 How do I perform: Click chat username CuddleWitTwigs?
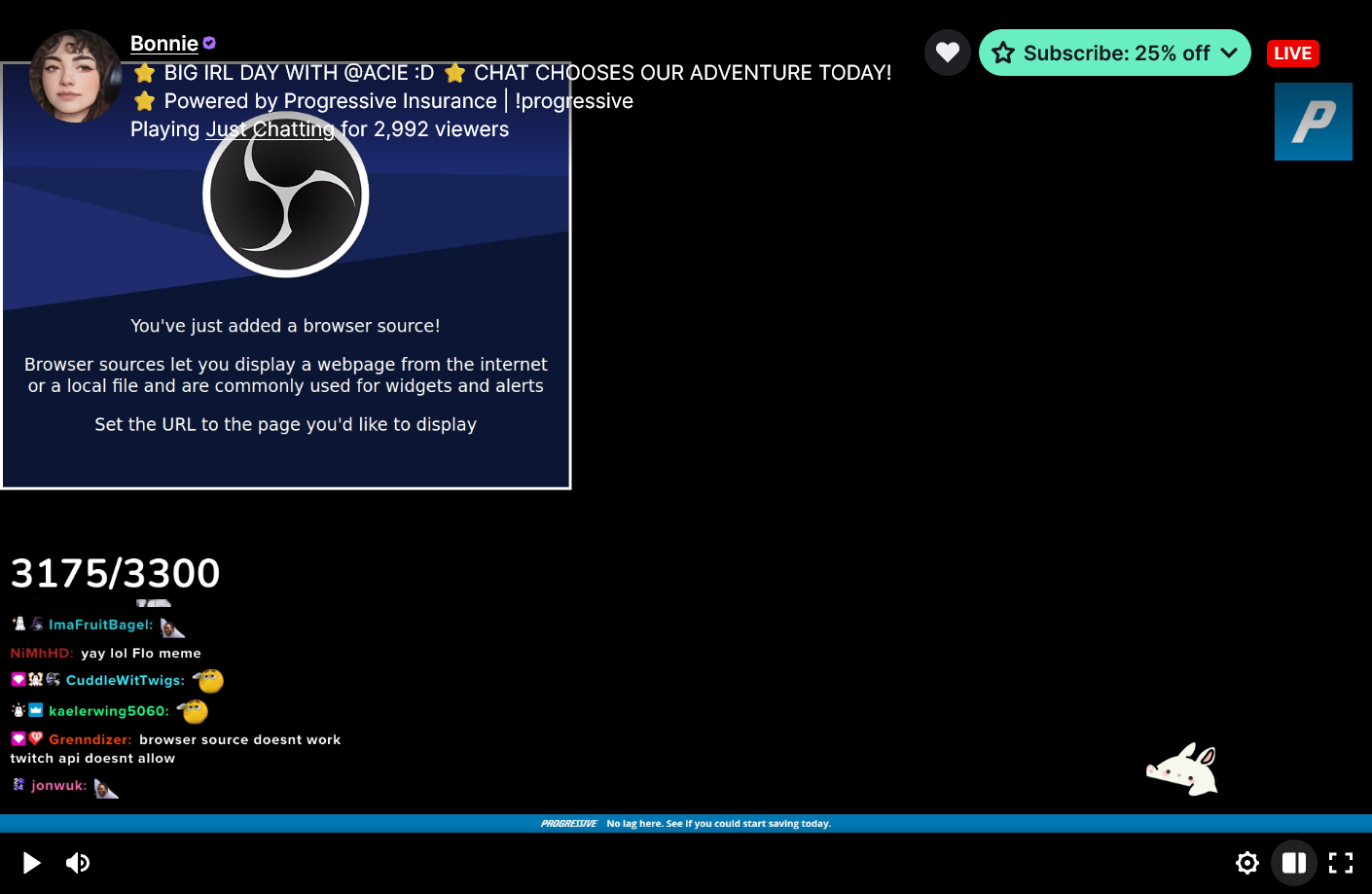pos(126,680)
